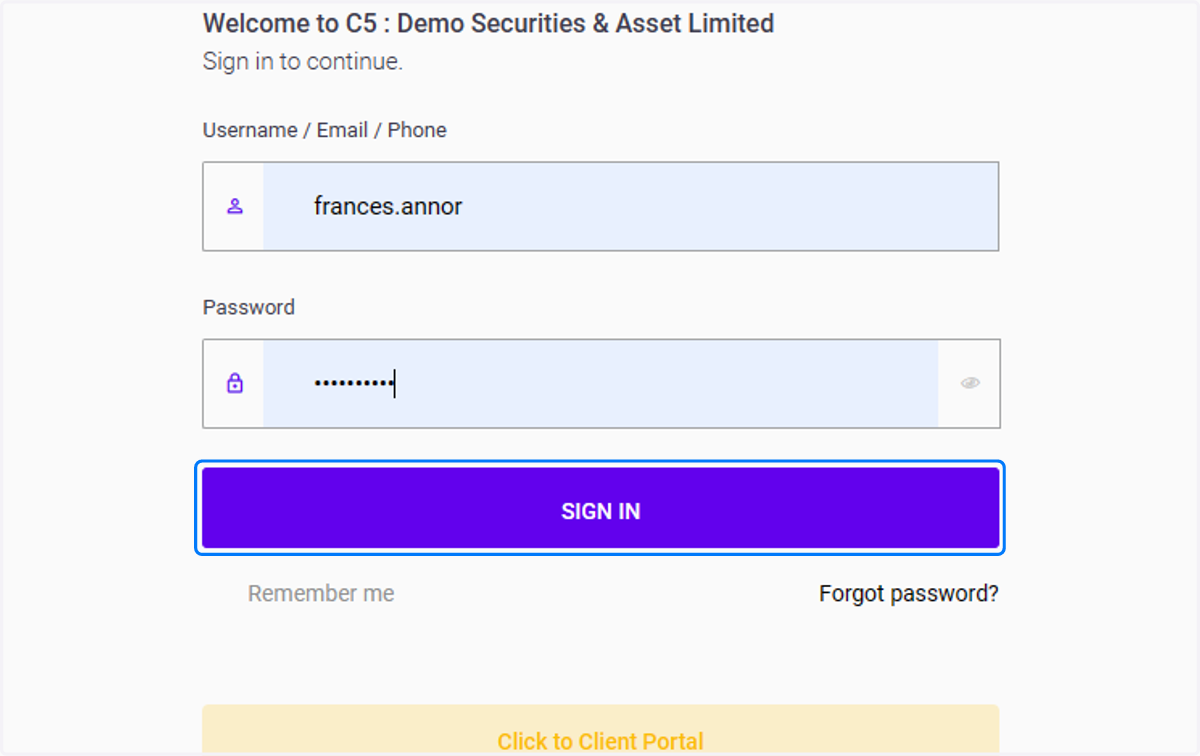Click Demo Securities & Asset Limited title text

click(x=586, y=23)
